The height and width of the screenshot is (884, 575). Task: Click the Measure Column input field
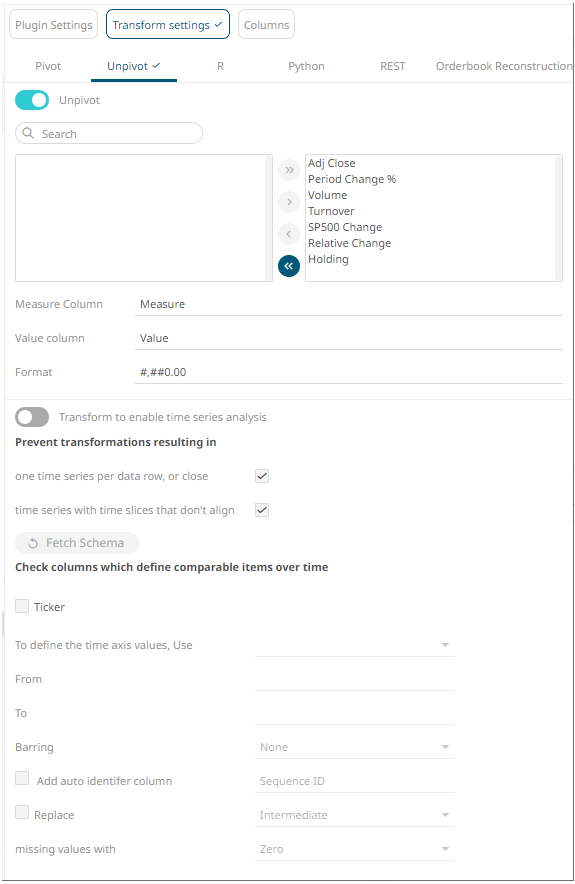click(348, 304)
